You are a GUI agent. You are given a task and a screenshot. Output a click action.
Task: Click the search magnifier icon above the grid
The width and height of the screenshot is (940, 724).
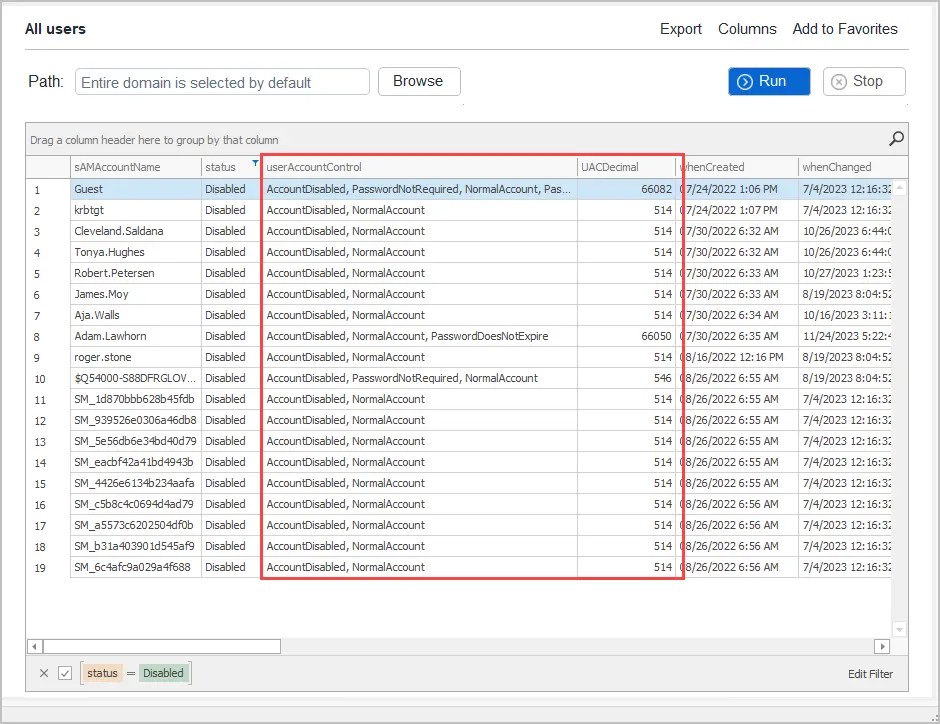[x=897, y=139]
